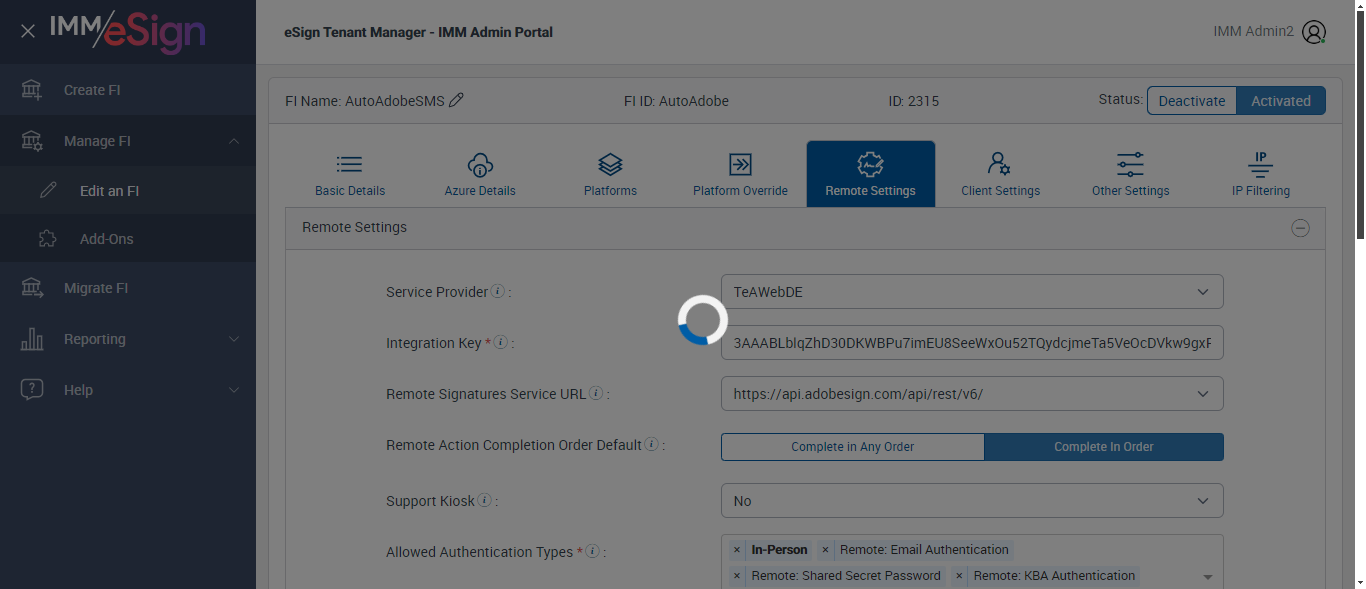This screenshot has width=1366, height=589.
Task: Click the IMM eSign logo
Action: coord(128,31)
